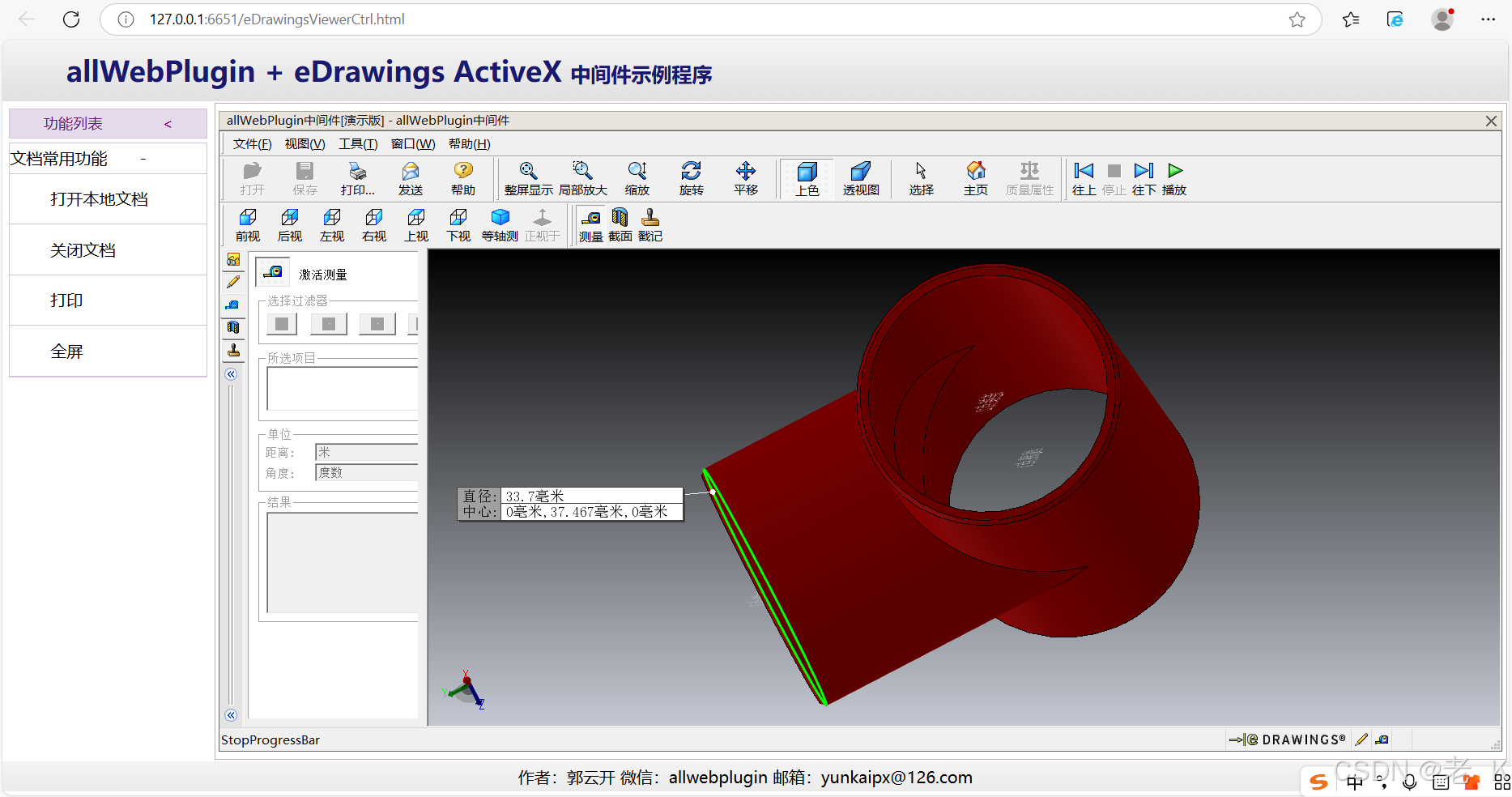Open the 工具(T) menu
Viewport: 1512px width, 797px height.
(x=358, y=144)
